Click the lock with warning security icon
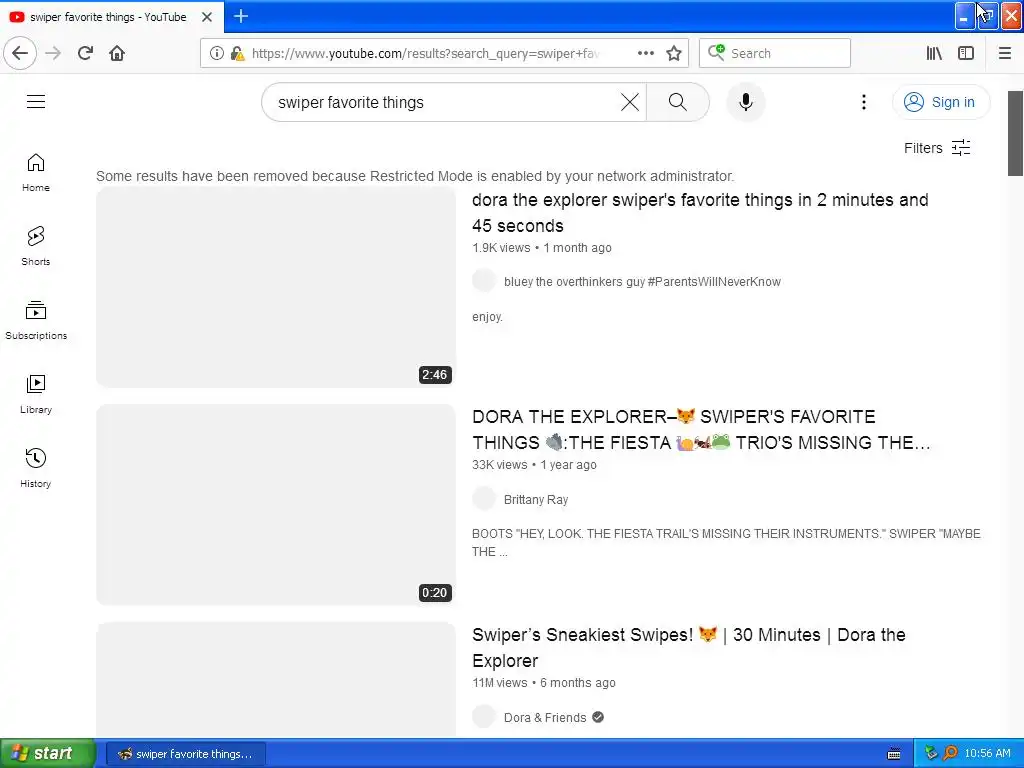 [x=238, y=53]
